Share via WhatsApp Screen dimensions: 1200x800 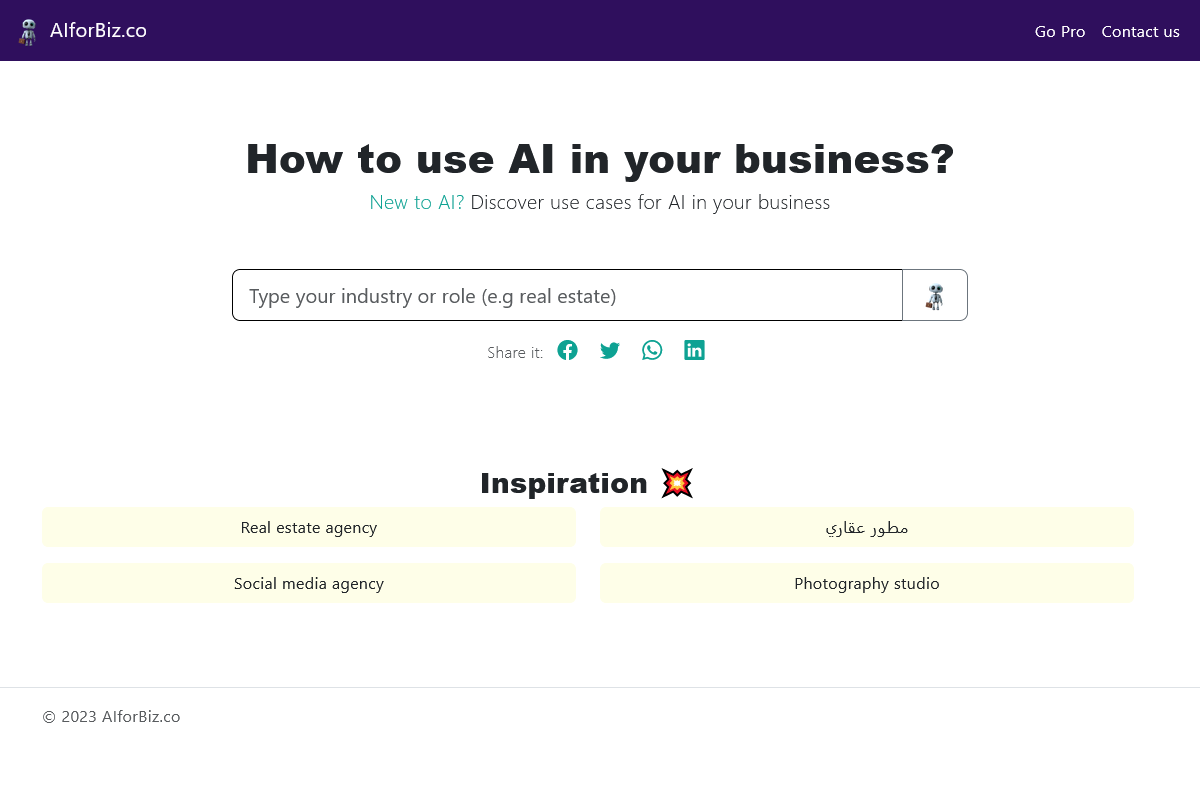click(x=652, y=350)
